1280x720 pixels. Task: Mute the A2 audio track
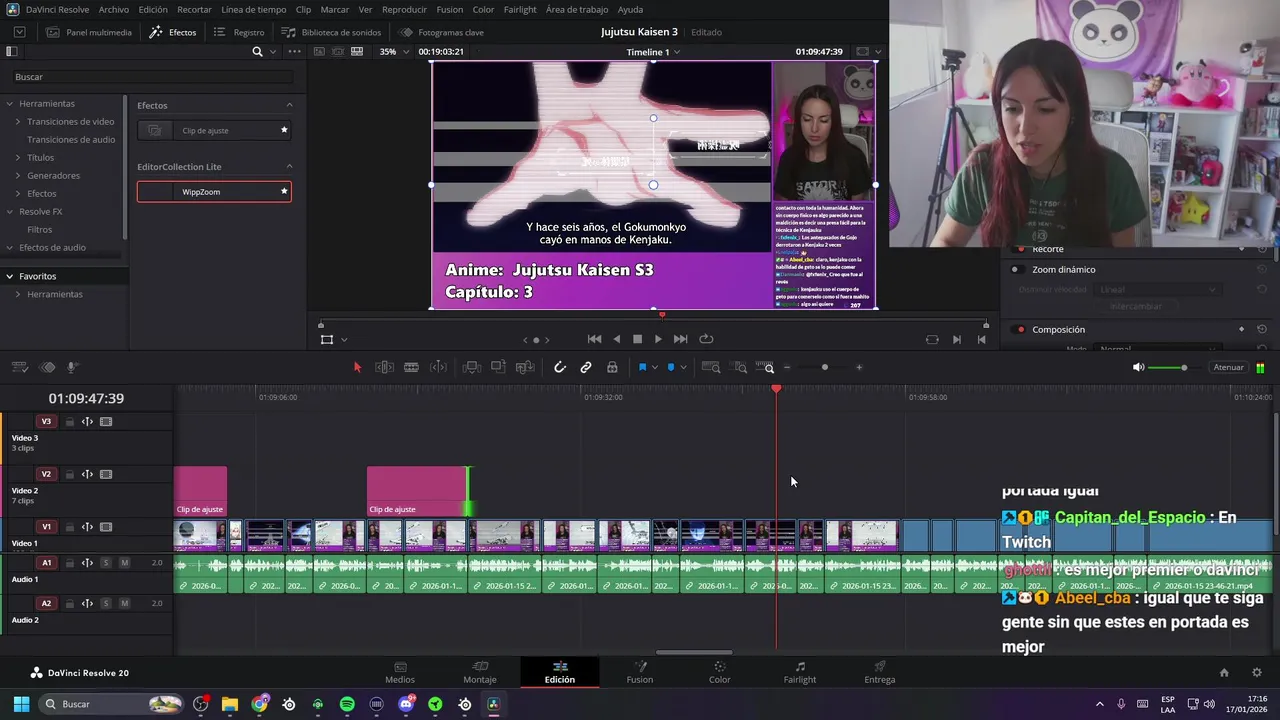click(x=124, y=603)
